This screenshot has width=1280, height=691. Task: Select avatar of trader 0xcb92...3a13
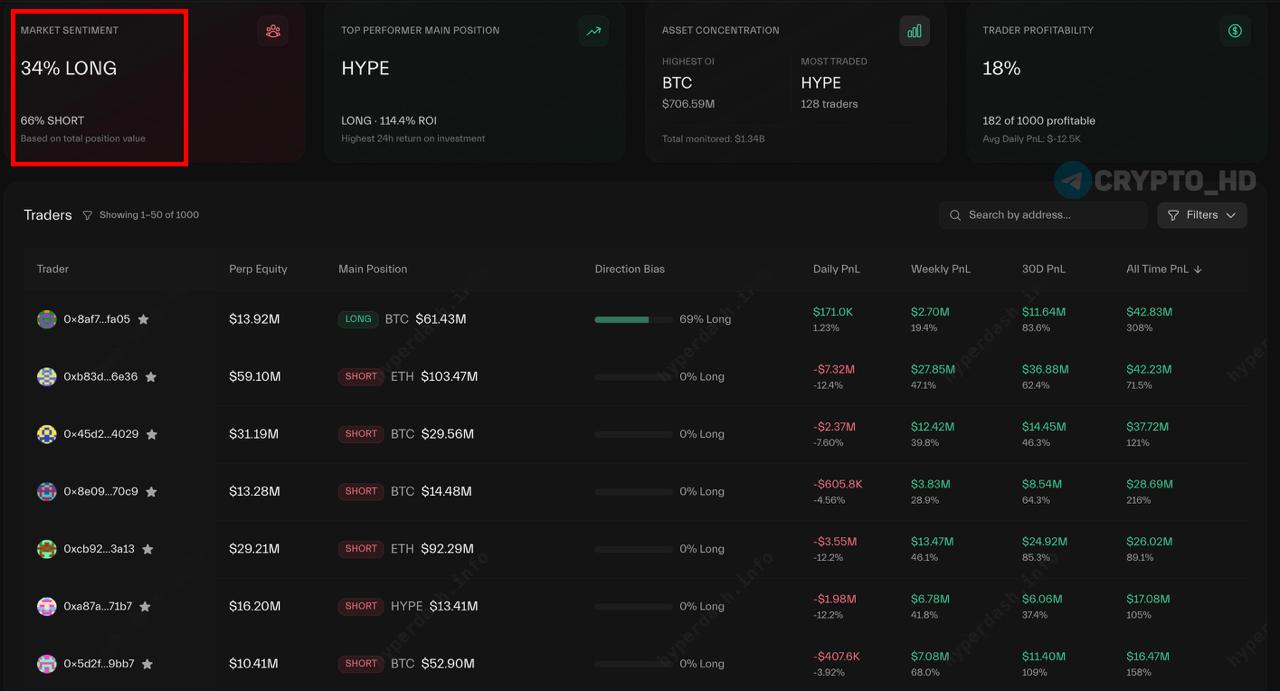click(x=46, y=549)
